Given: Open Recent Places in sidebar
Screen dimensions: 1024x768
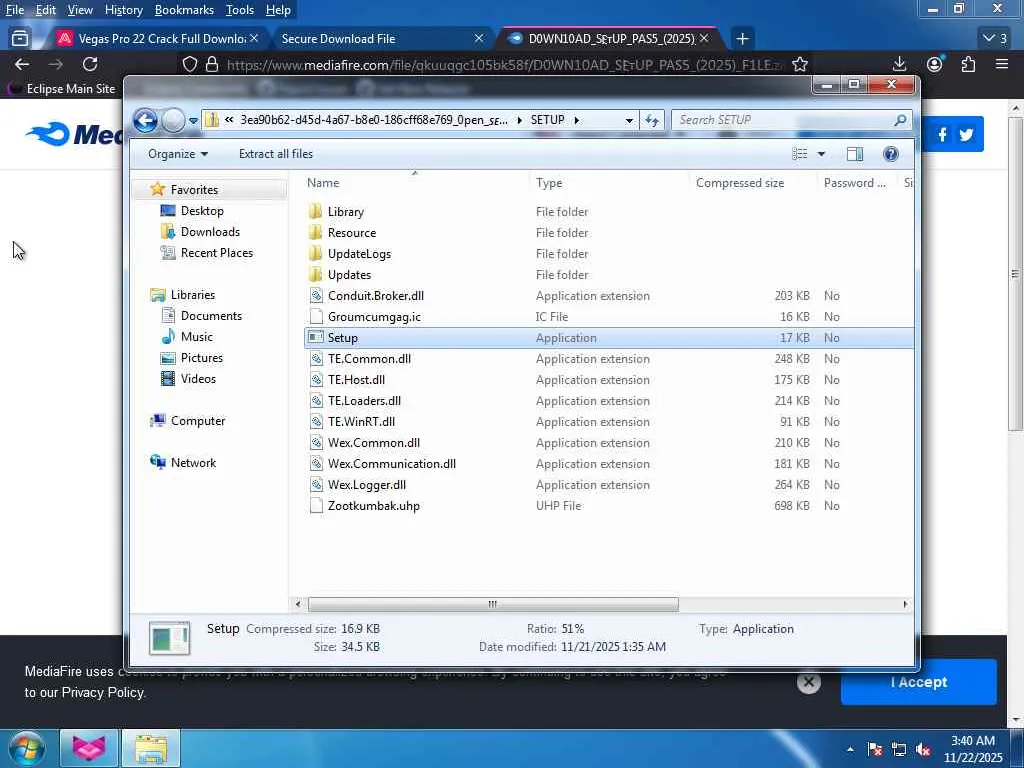Looking at the screenshot, I should (x=217, y=253).
